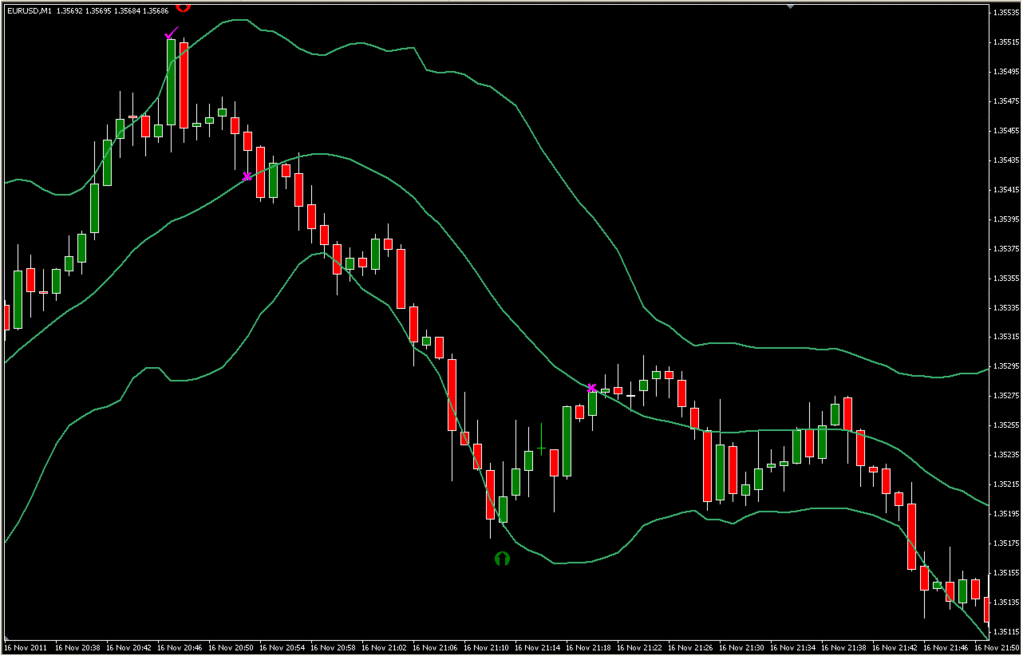Click the 16 Nov 21:34 time label

[x=793, y=649]
